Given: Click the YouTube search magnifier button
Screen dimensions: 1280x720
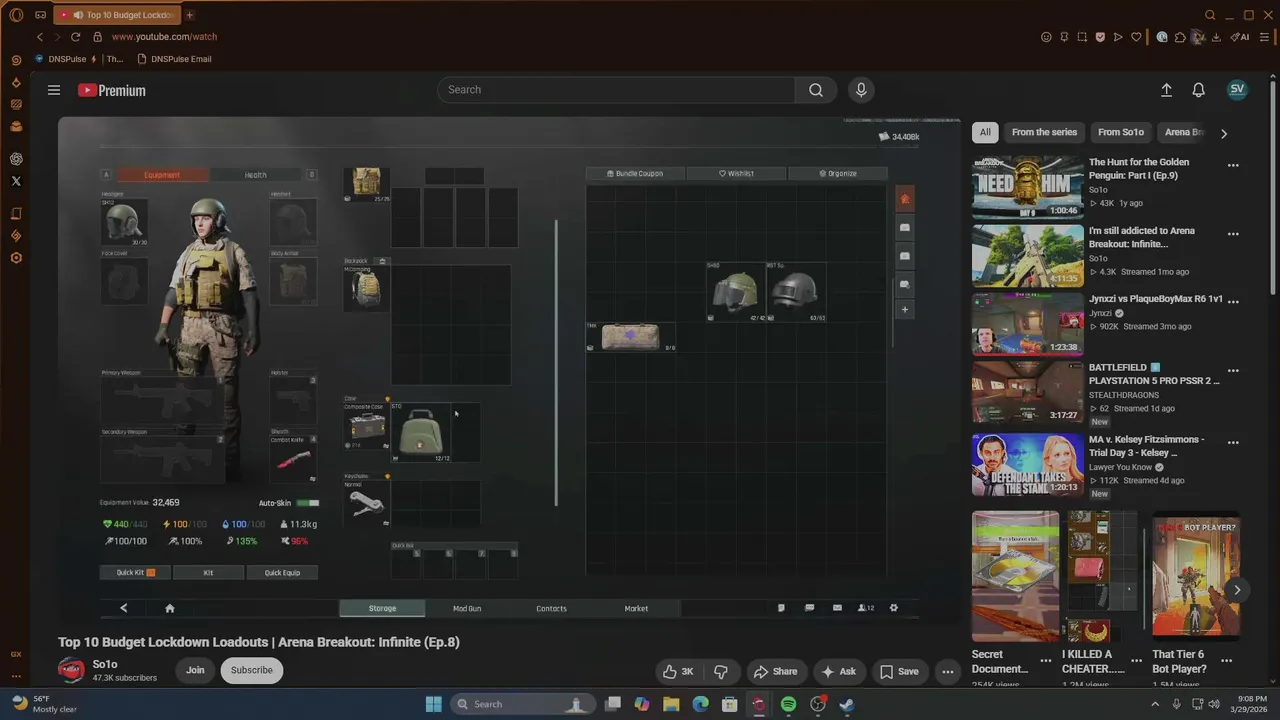Looking at the screenshot, I should [816, 90].
